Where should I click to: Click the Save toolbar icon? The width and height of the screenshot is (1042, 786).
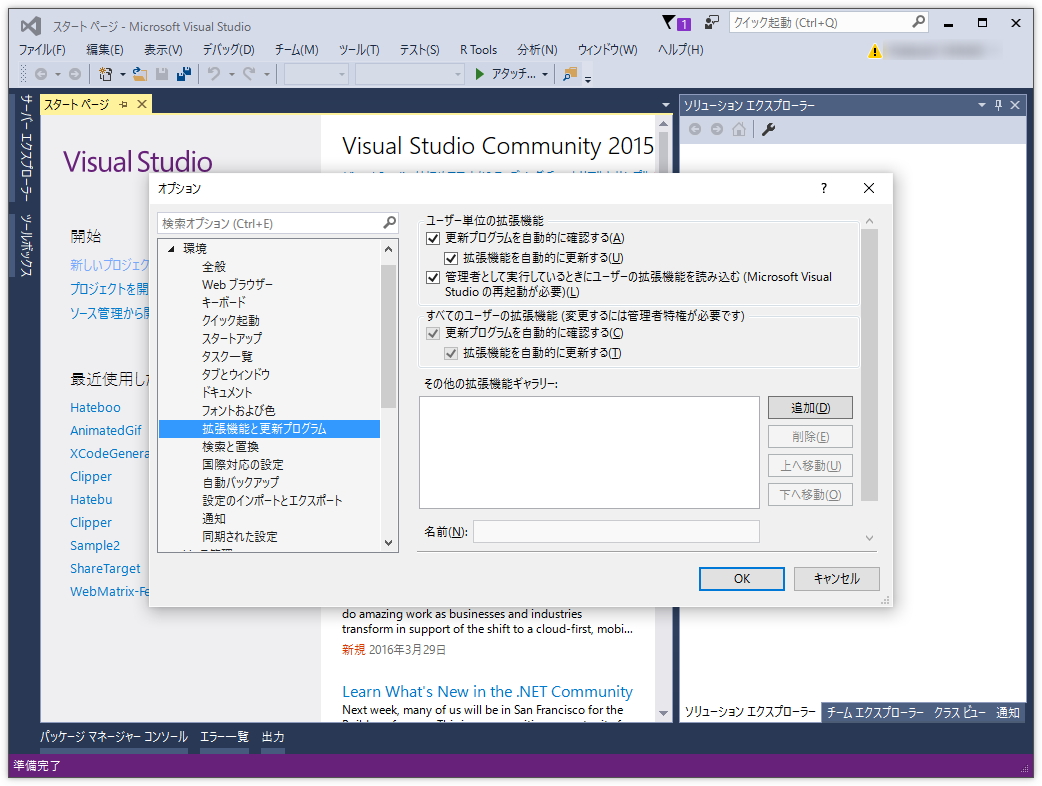tap(161, 74)
